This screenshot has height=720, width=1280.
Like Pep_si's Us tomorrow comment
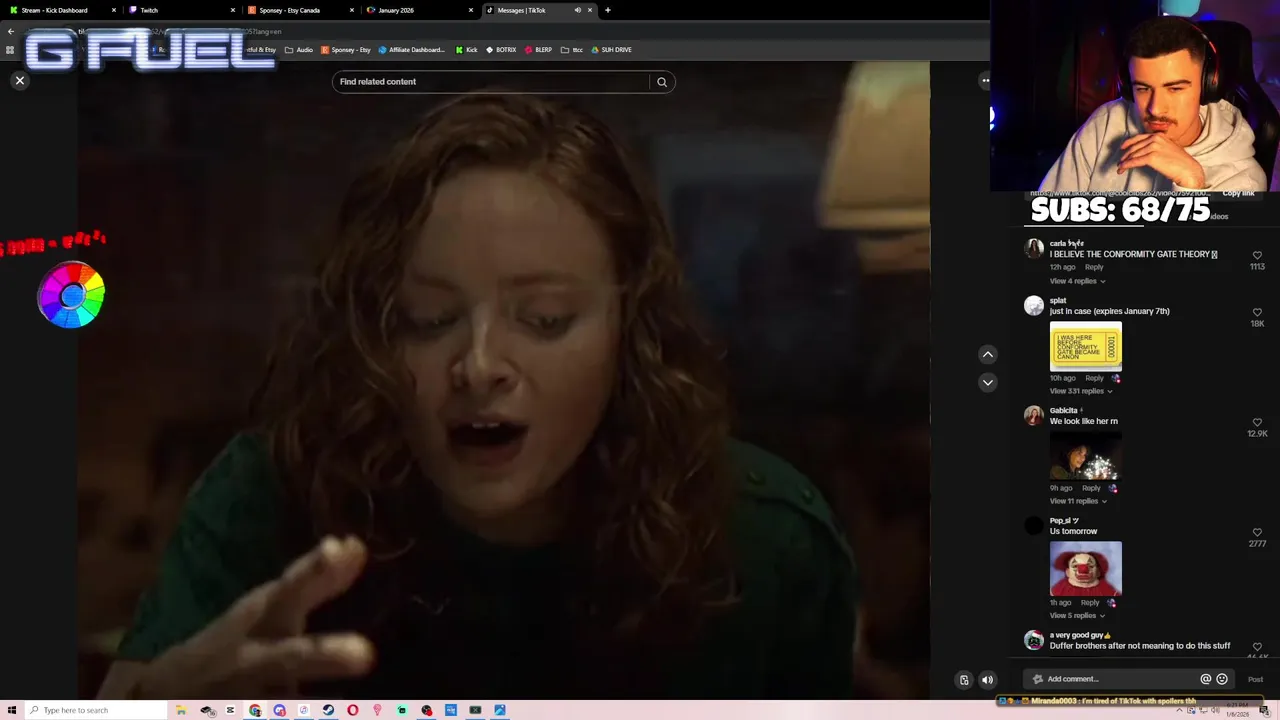(x=1257, y=532)
